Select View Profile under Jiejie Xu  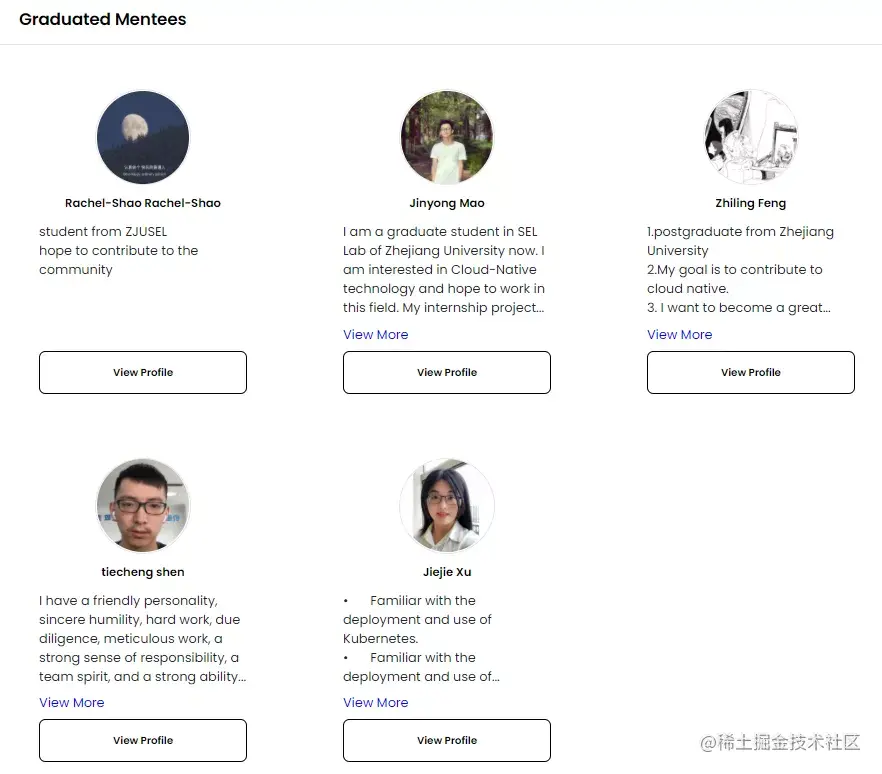click(x=447, y=740)
